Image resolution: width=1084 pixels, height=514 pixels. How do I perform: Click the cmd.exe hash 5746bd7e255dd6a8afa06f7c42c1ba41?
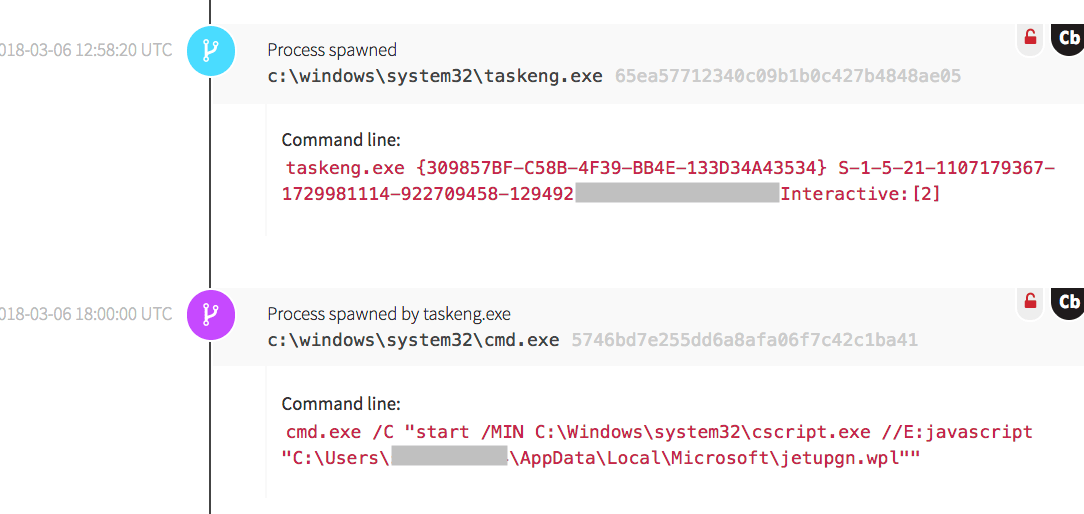pos(744,340)
